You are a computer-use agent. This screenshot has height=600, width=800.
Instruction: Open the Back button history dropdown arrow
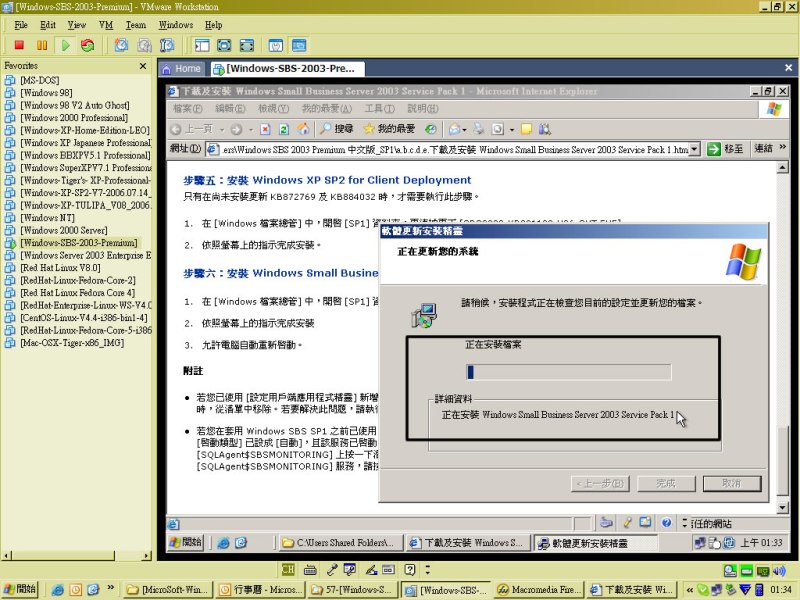222,130
